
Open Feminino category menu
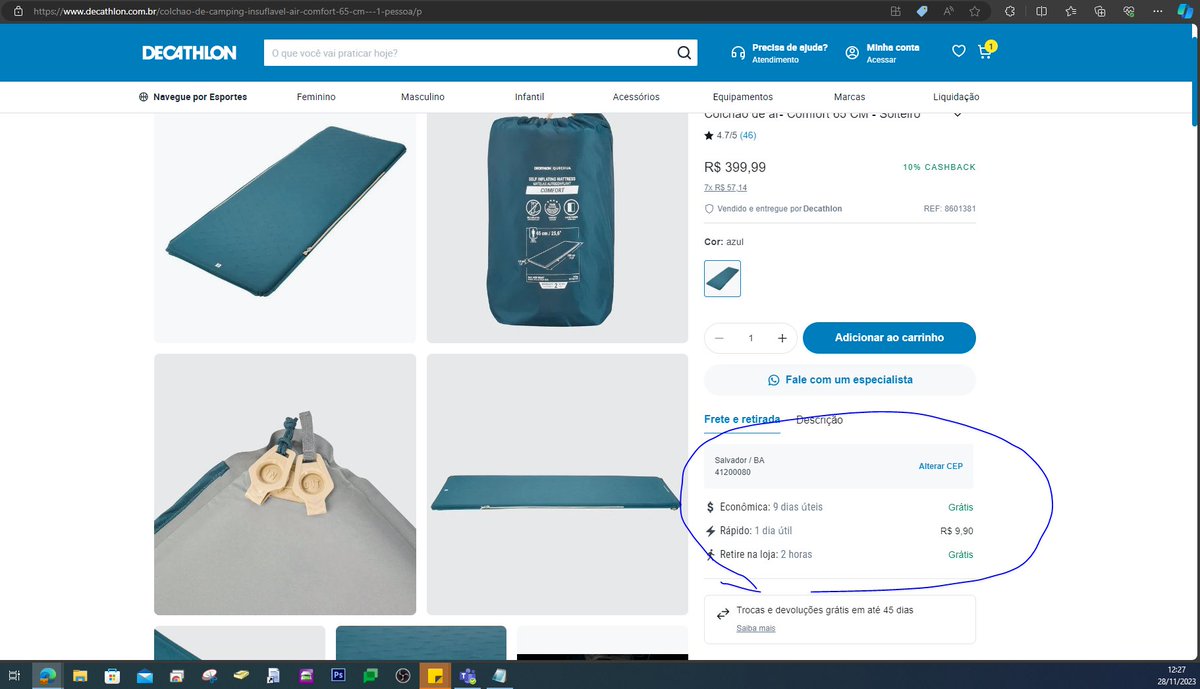tap(316, 97)
